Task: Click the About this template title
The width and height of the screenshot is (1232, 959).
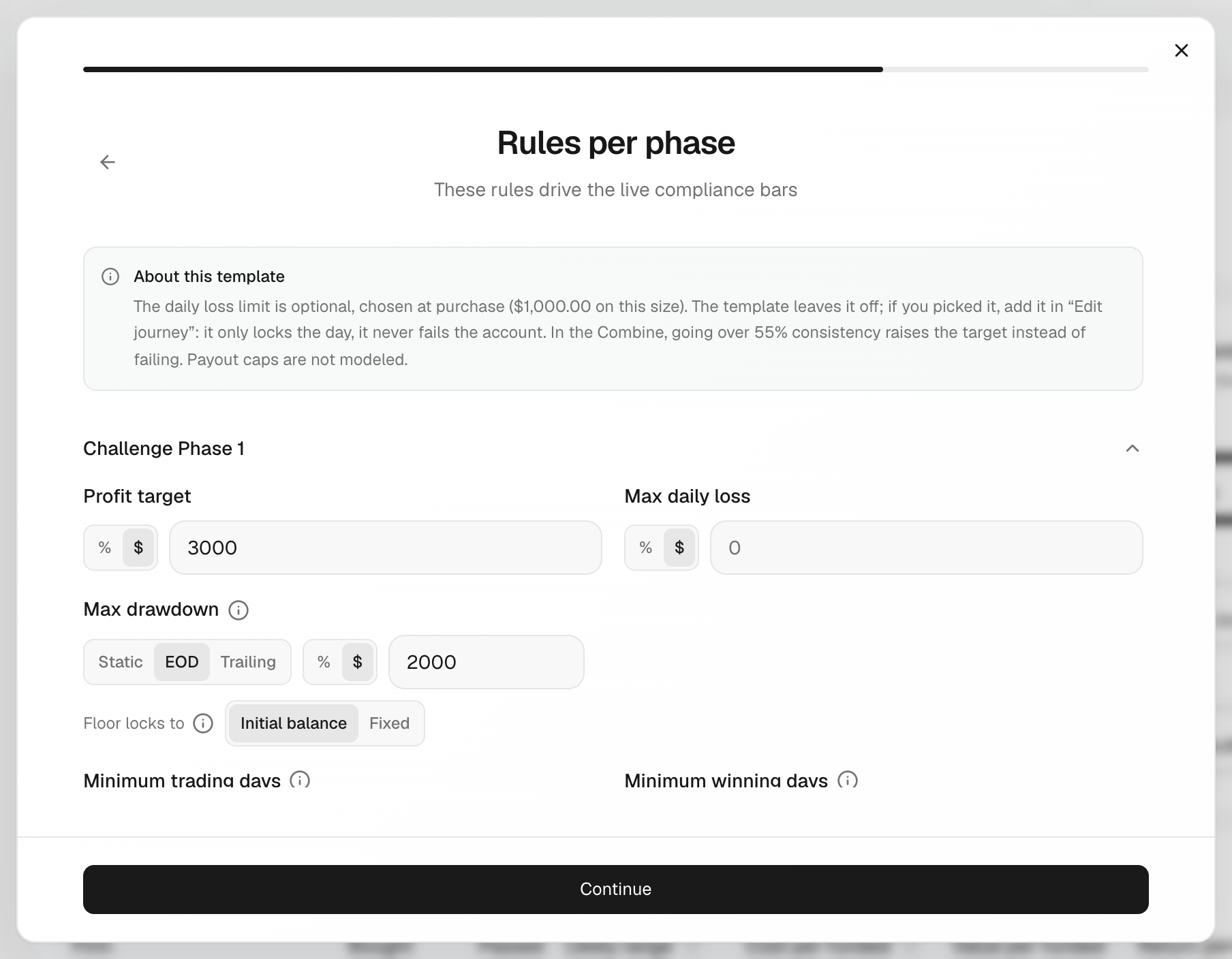Action: (x=209, y=277)
